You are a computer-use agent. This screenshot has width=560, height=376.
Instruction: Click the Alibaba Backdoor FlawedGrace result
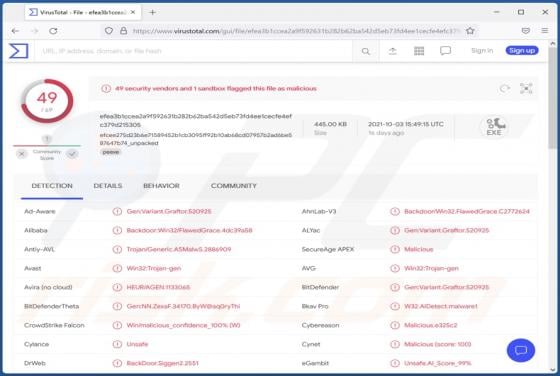(x=189, y=230)
